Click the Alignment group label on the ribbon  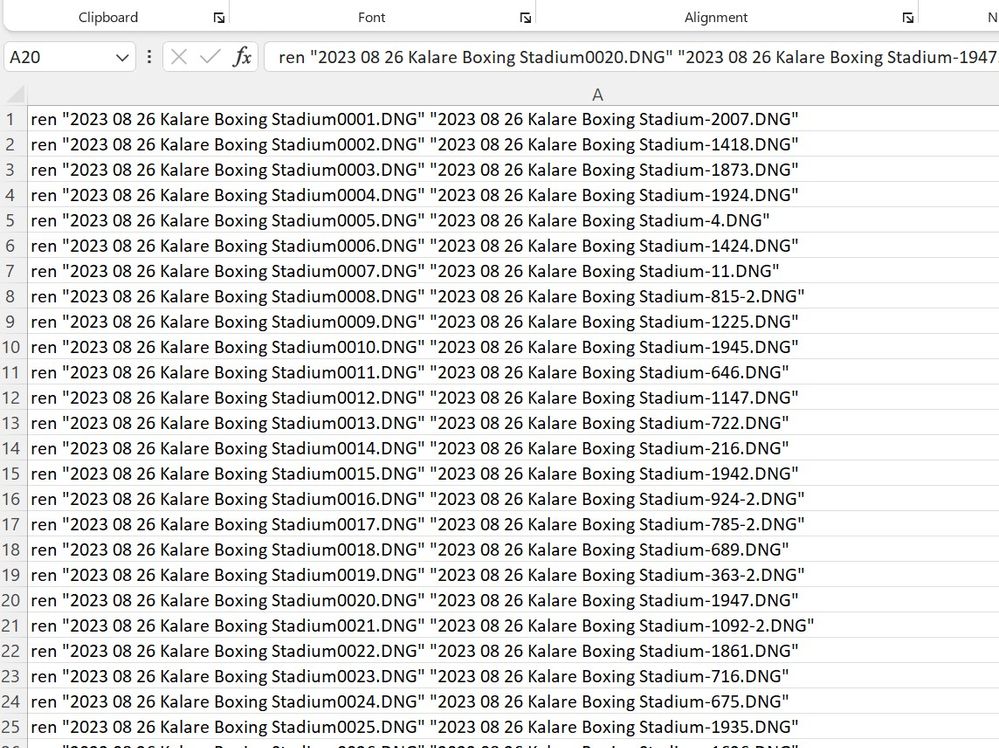tap(716, 17)
